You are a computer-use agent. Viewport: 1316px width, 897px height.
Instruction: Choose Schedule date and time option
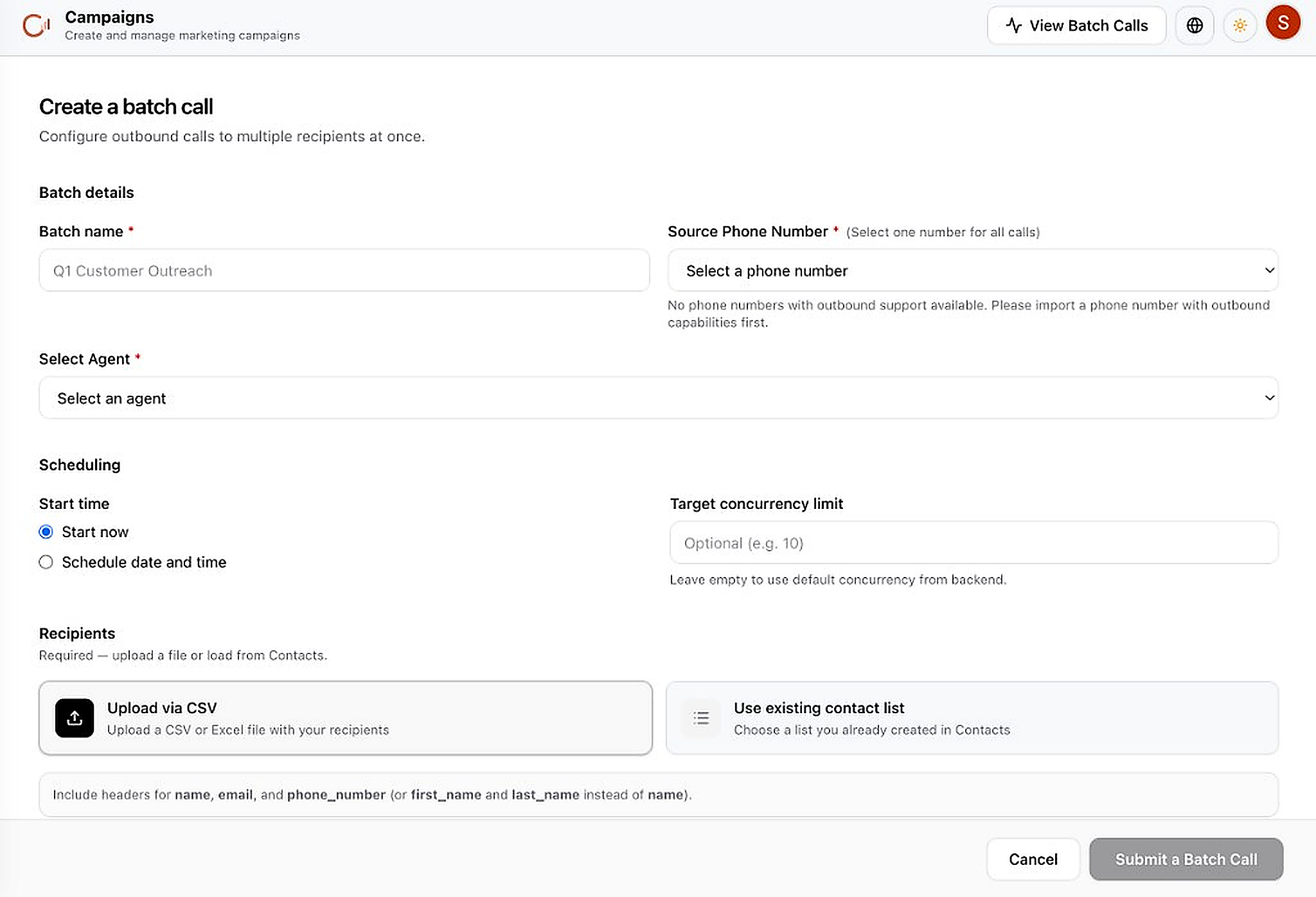[46, 562]
